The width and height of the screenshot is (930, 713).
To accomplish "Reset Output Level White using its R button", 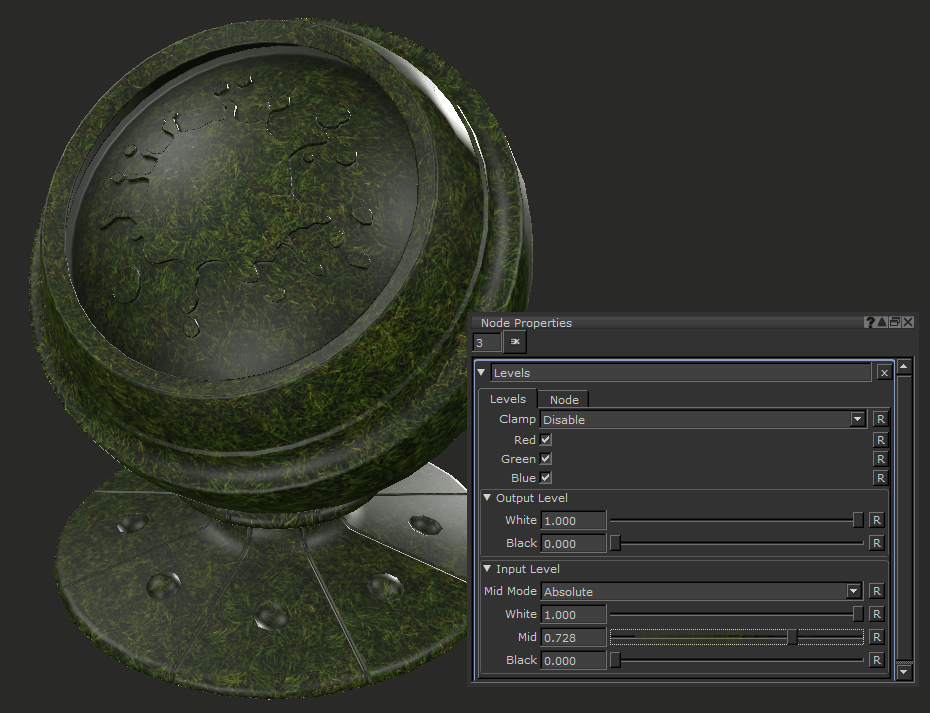I will (x=876, y=520).
